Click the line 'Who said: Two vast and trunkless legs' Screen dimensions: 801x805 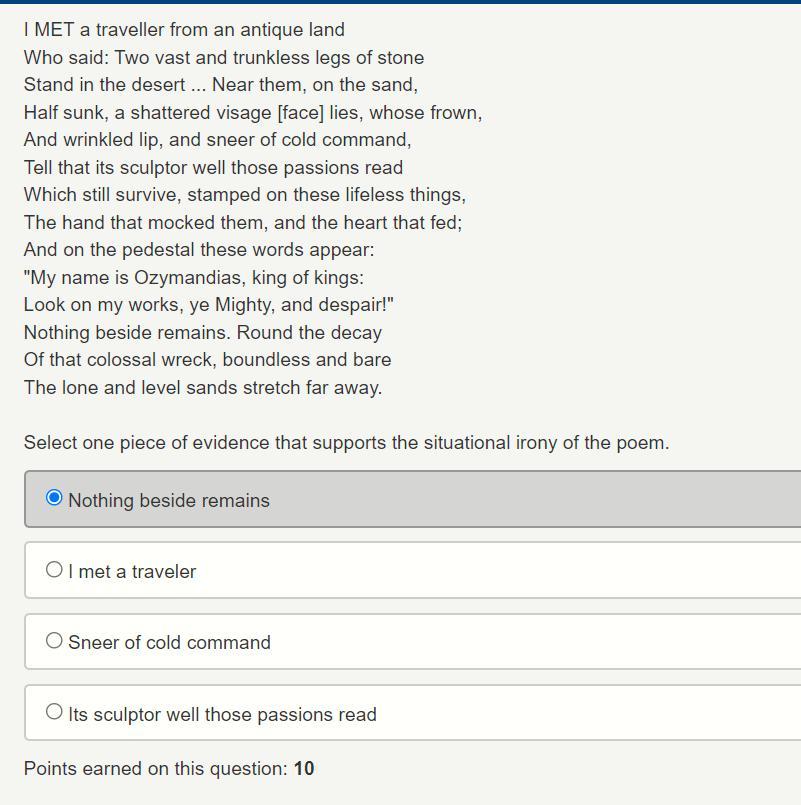coord(224,58)
